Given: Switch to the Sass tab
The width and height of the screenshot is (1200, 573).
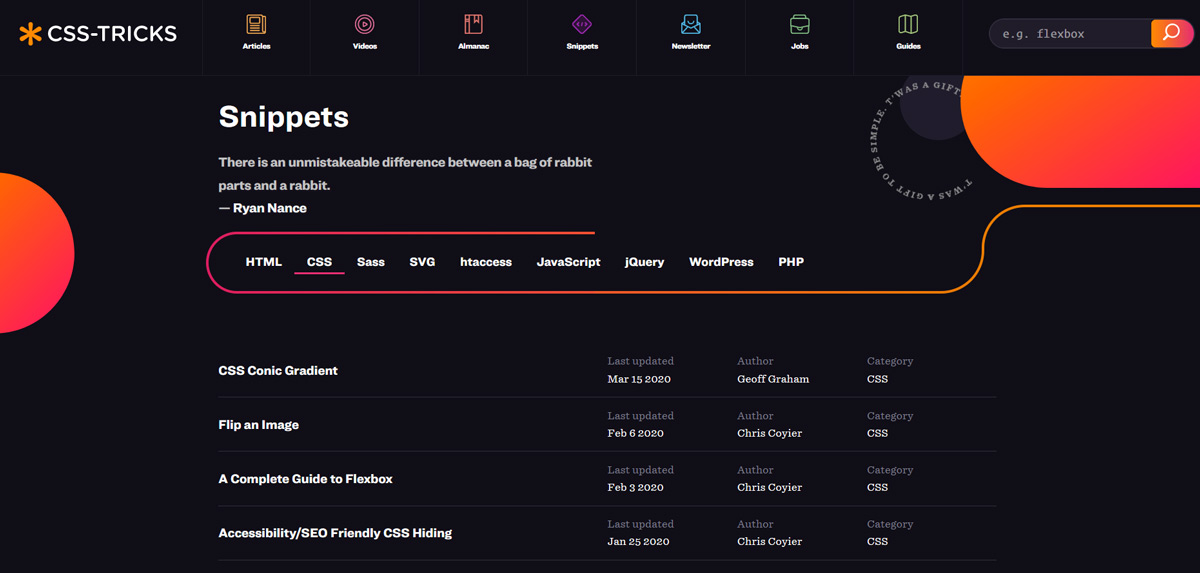Looking at the screenshot, I should [371, 262].
